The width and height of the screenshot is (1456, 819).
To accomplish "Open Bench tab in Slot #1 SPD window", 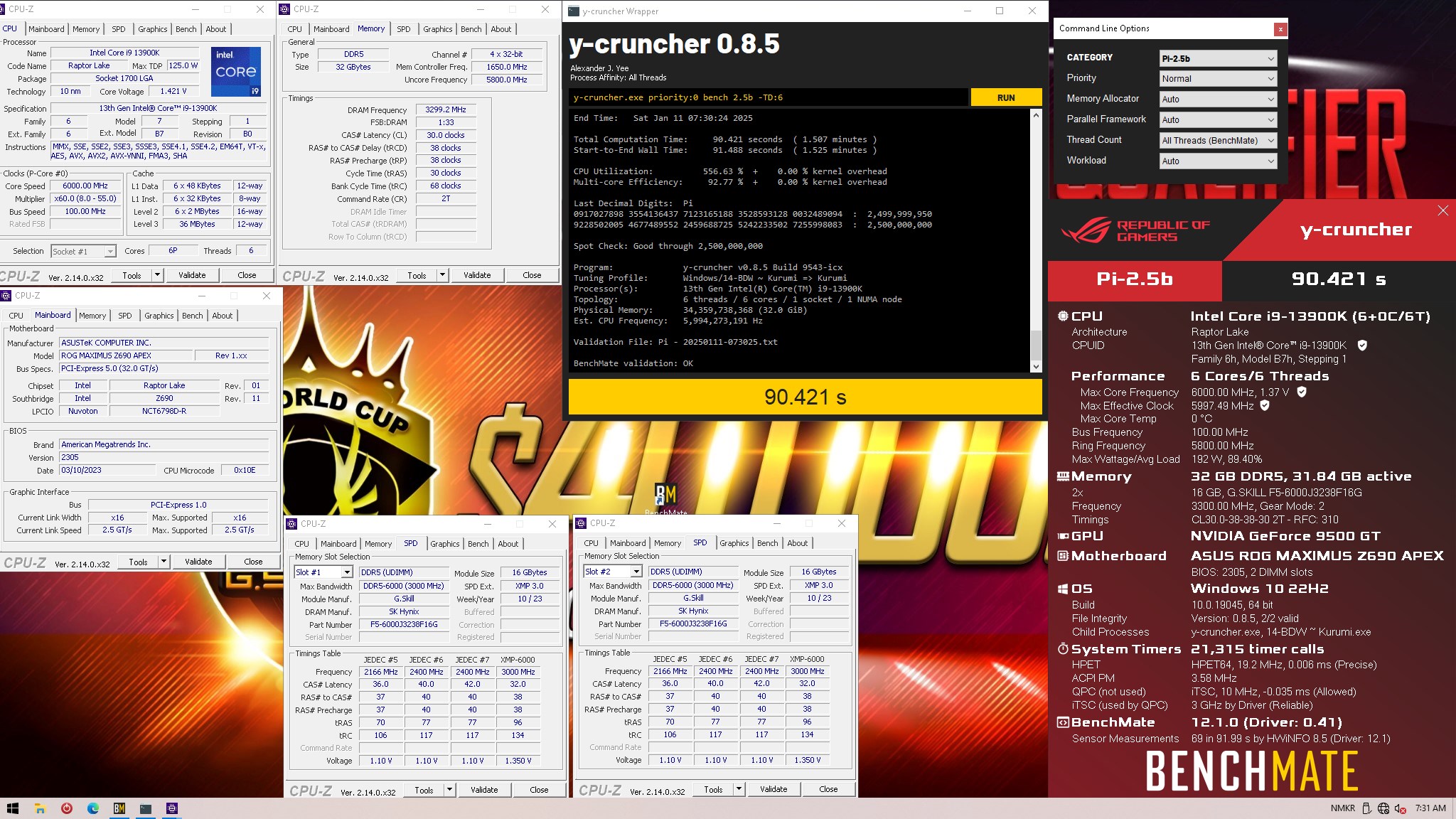I will click(x=478, y=544).
